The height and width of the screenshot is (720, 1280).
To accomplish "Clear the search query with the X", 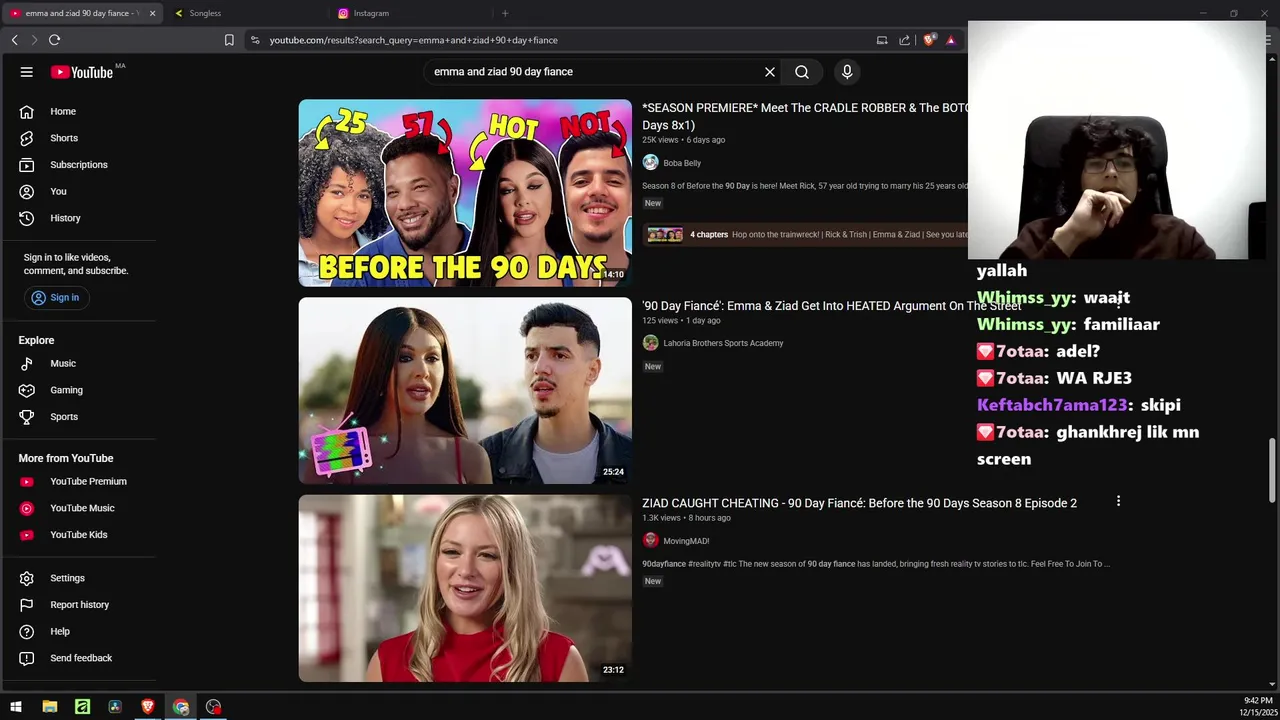I will (770, 72).
